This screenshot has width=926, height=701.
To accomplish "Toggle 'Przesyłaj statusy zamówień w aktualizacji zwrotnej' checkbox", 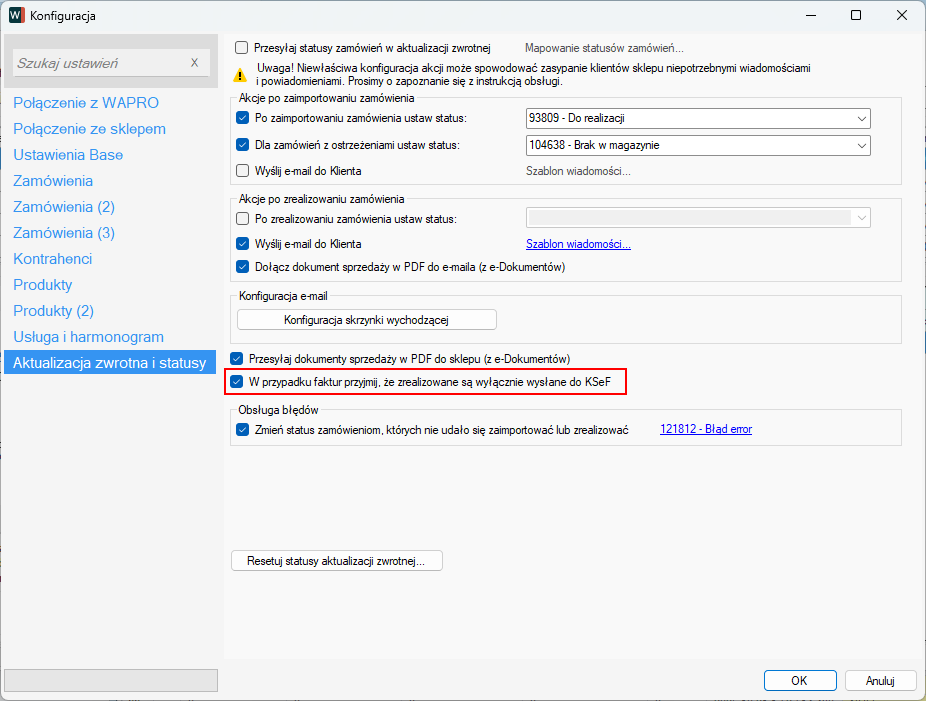I will click(x=241, y=47).
